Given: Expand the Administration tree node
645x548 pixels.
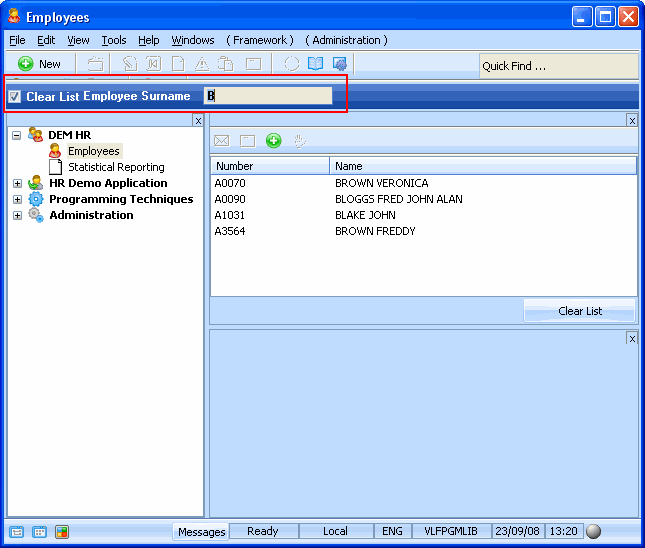Looking at the screenshot, I should pos(17,215).
